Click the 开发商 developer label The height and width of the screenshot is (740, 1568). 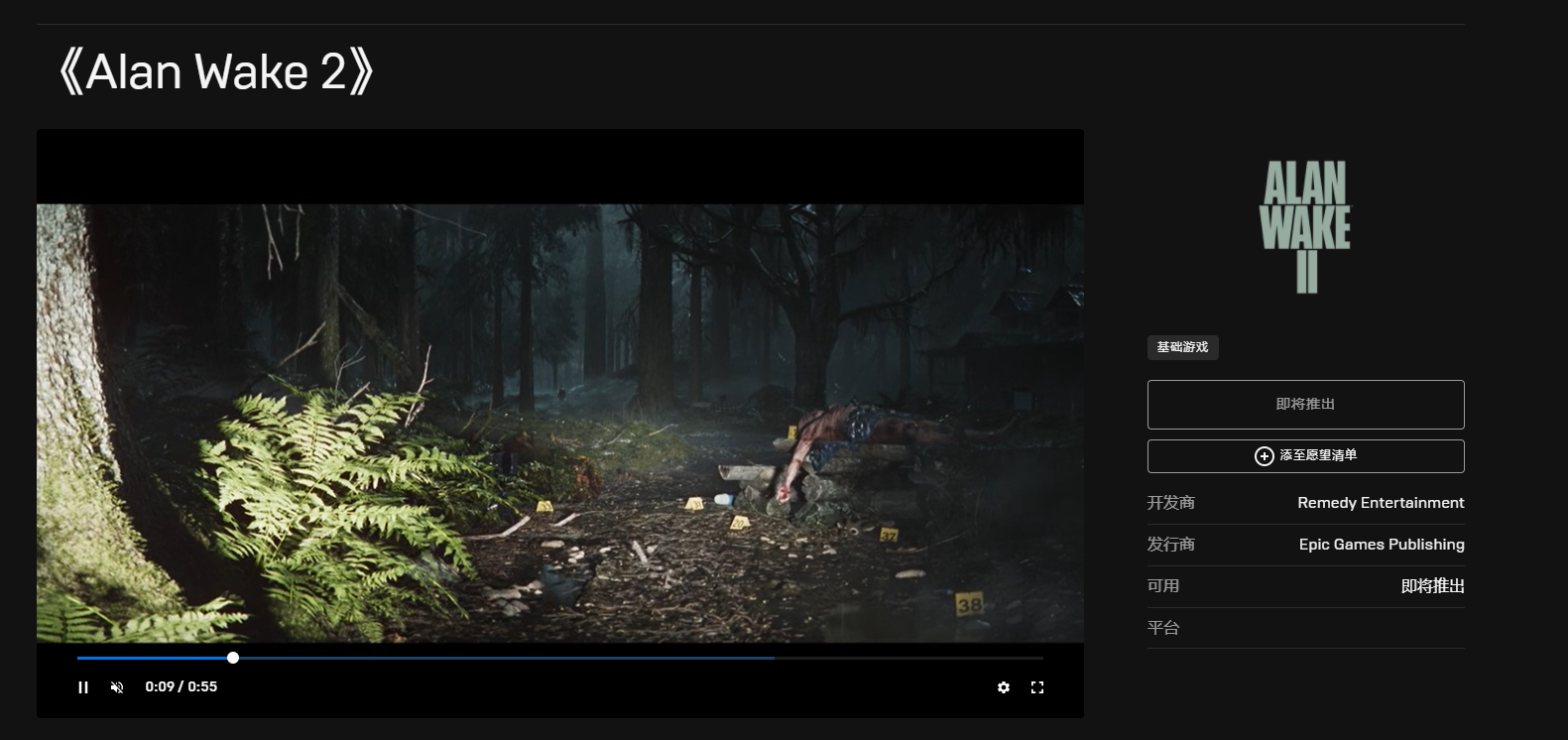[1171, 503]
